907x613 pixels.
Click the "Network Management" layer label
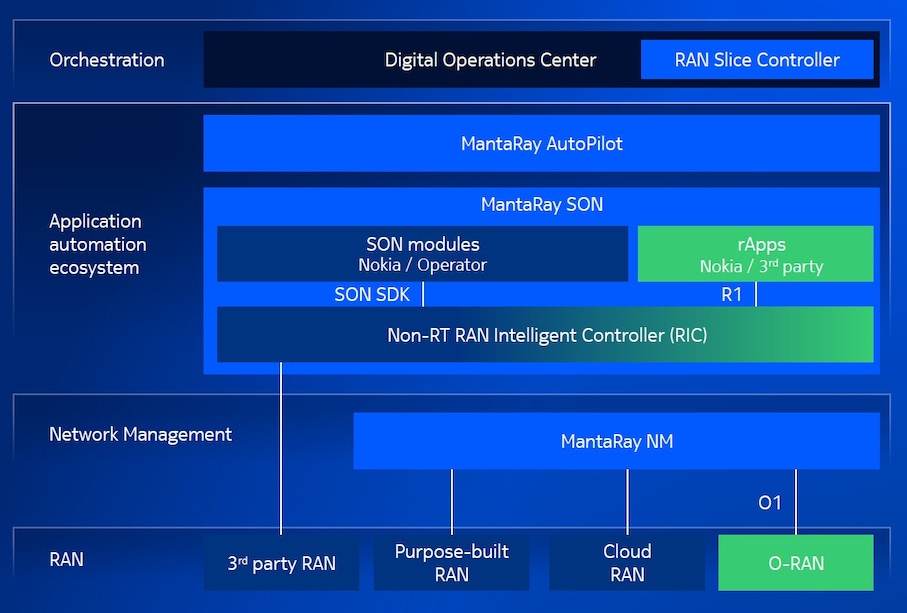coord(140,434)
